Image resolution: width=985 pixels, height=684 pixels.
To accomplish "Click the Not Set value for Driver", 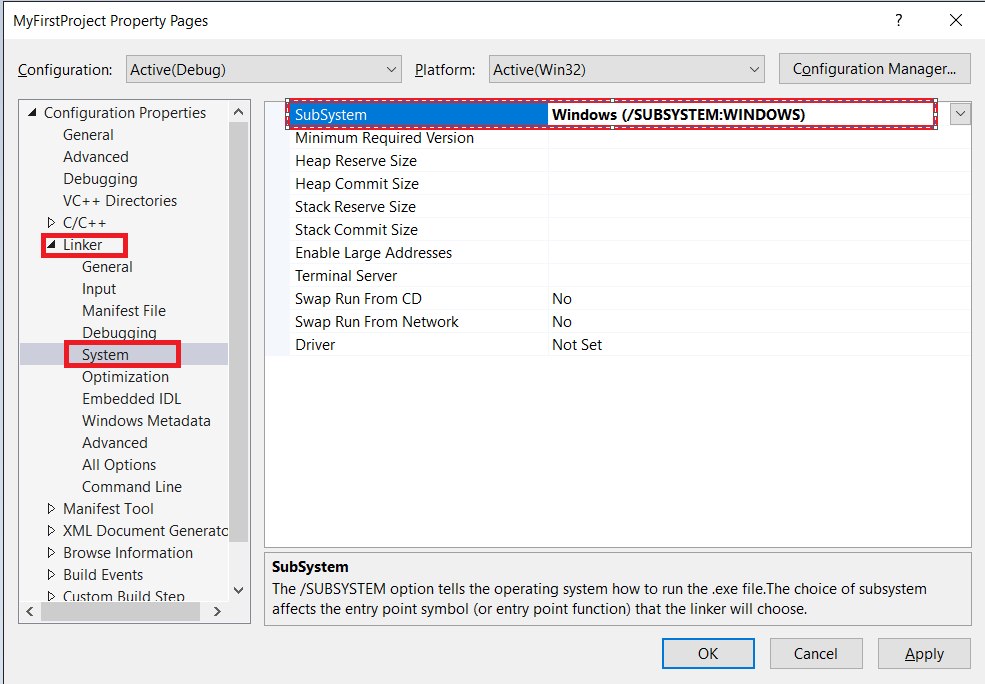I will (x=577, y=345).
